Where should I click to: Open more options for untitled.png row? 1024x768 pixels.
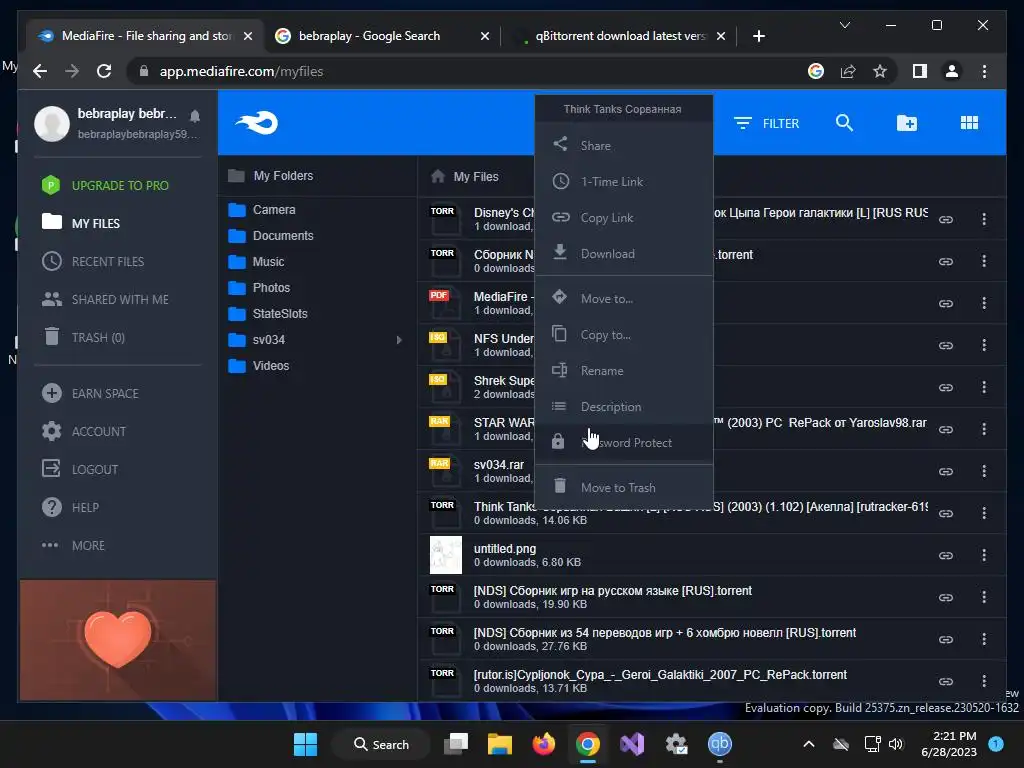(984, 555)
